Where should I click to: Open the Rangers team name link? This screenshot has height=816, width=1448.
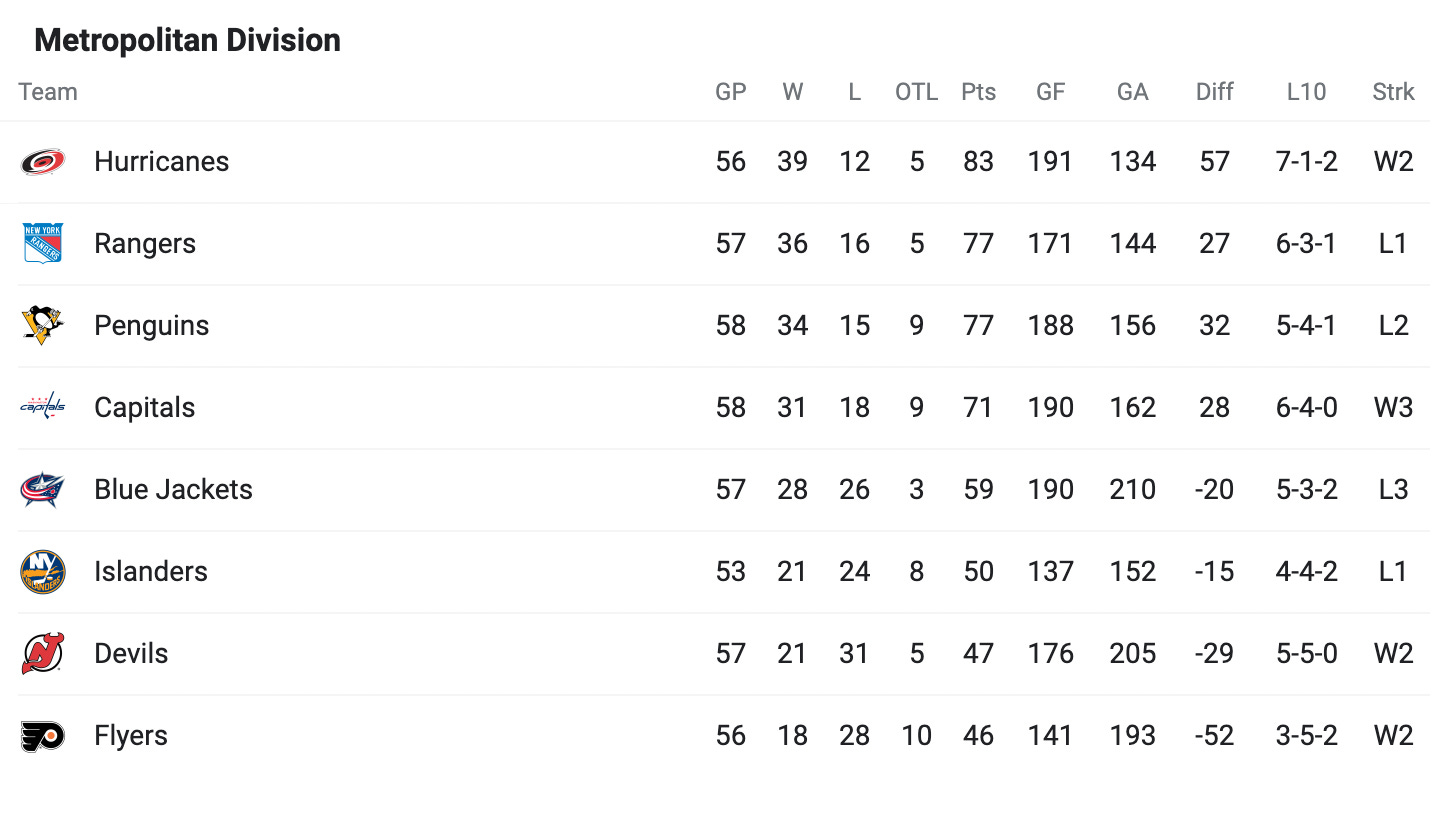tap(145, 244)
